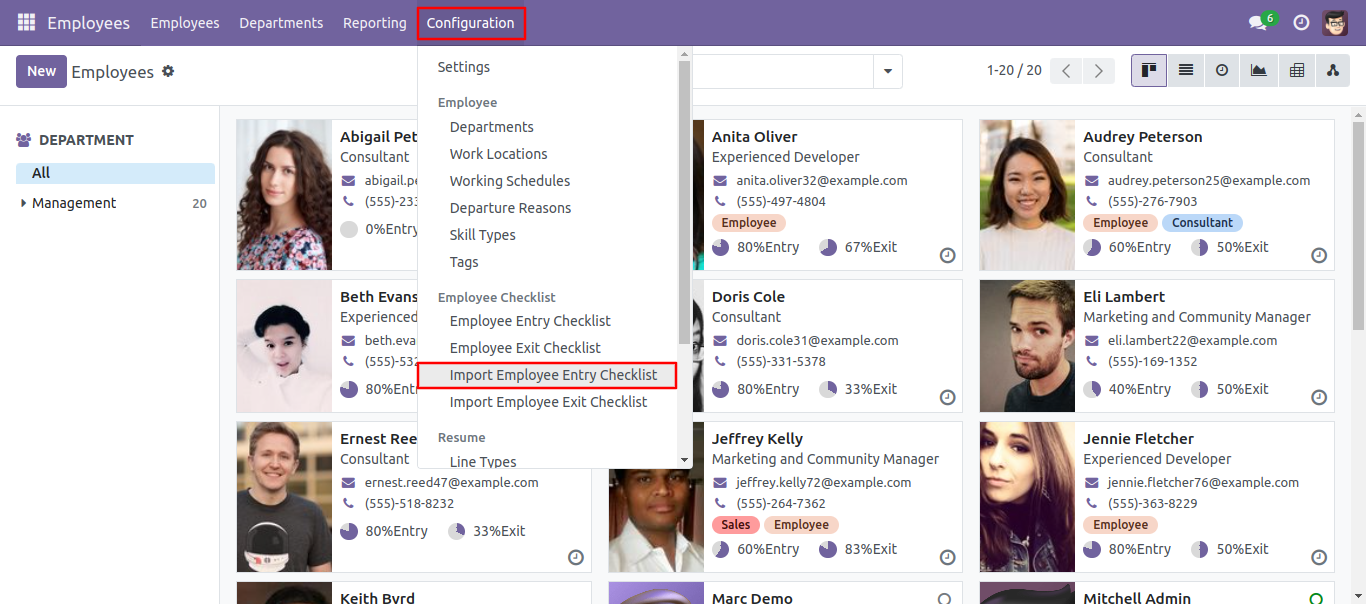This screenshot has height=604, width=1366.
Task: Open the conversations messages icon
Action: [x=1258, y=22]
